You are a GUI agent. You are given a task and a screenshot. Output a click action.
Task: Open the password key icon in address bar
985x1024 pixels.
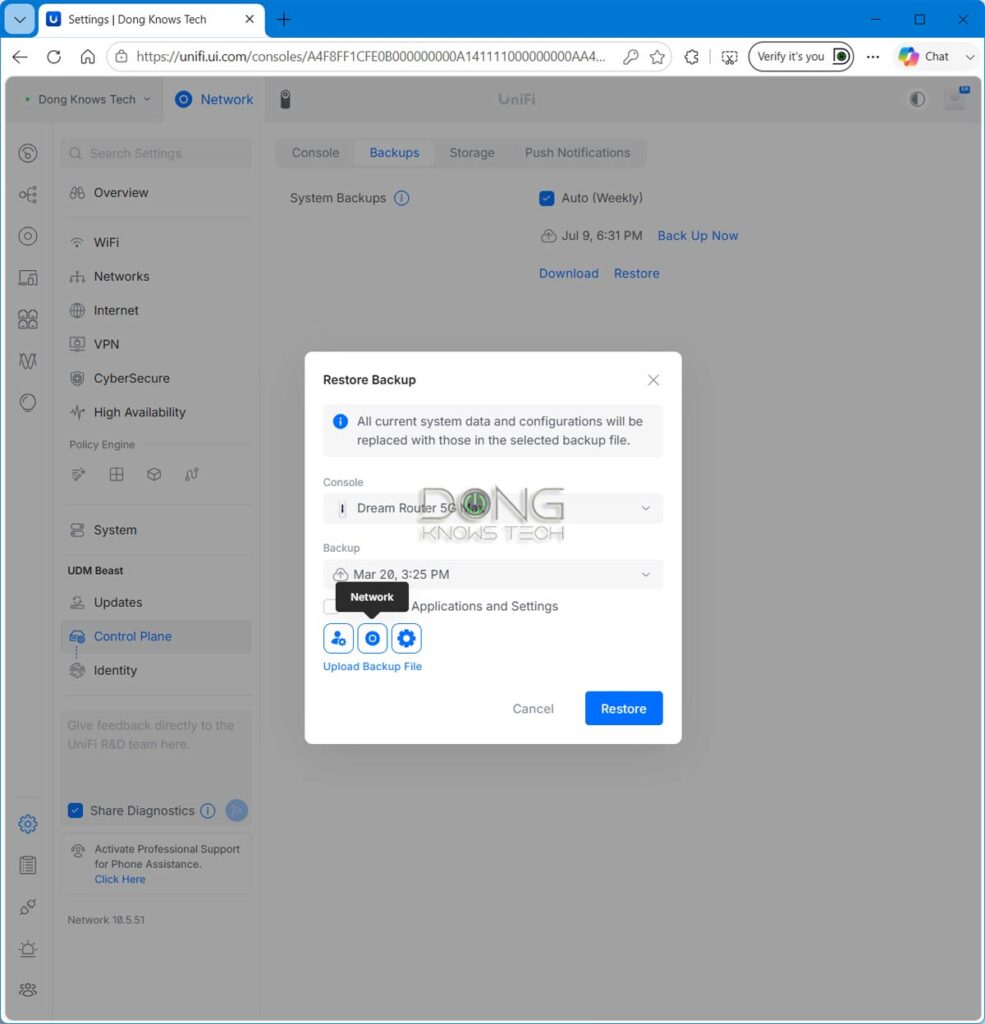point(630,57)
